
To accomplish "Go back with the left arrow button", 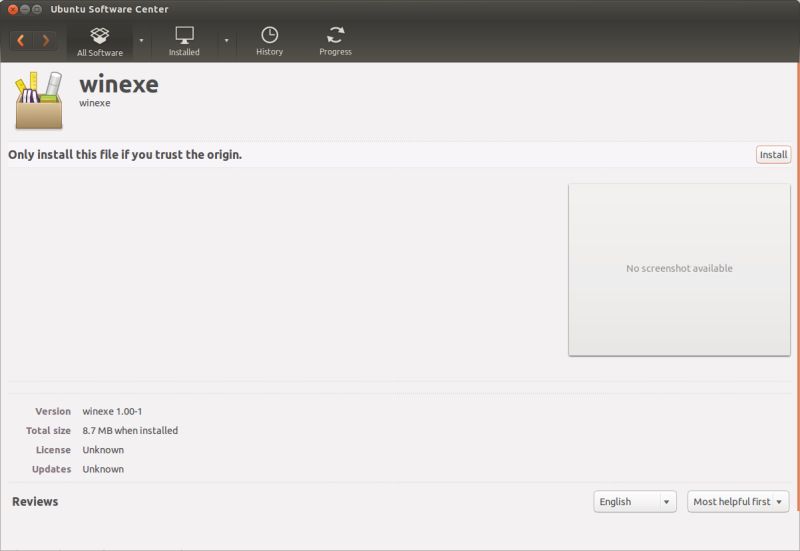I will coord(21,40).
